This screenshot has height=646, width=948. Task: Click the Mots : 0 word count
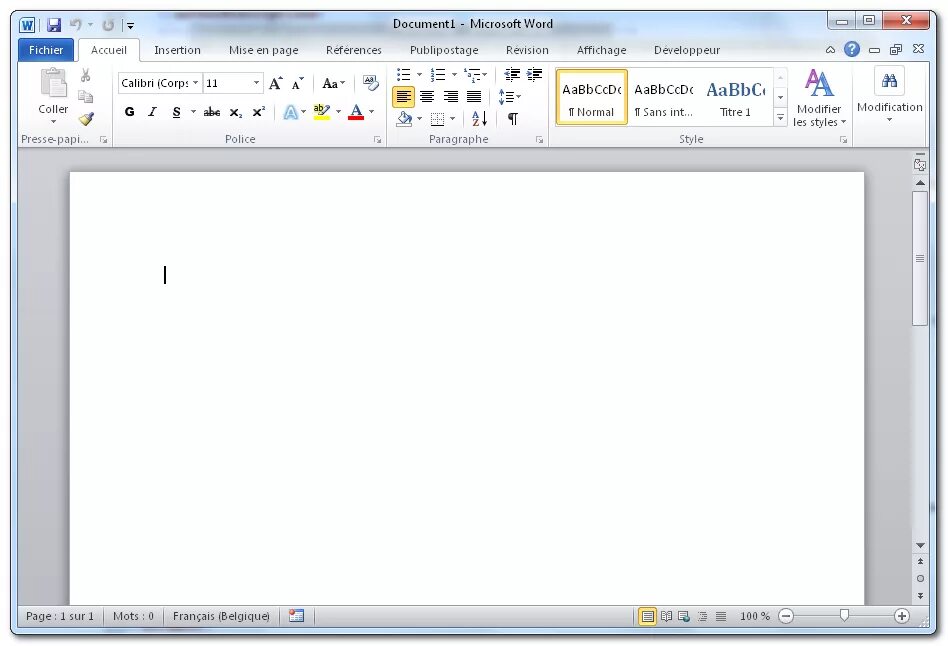pos(133,616)
